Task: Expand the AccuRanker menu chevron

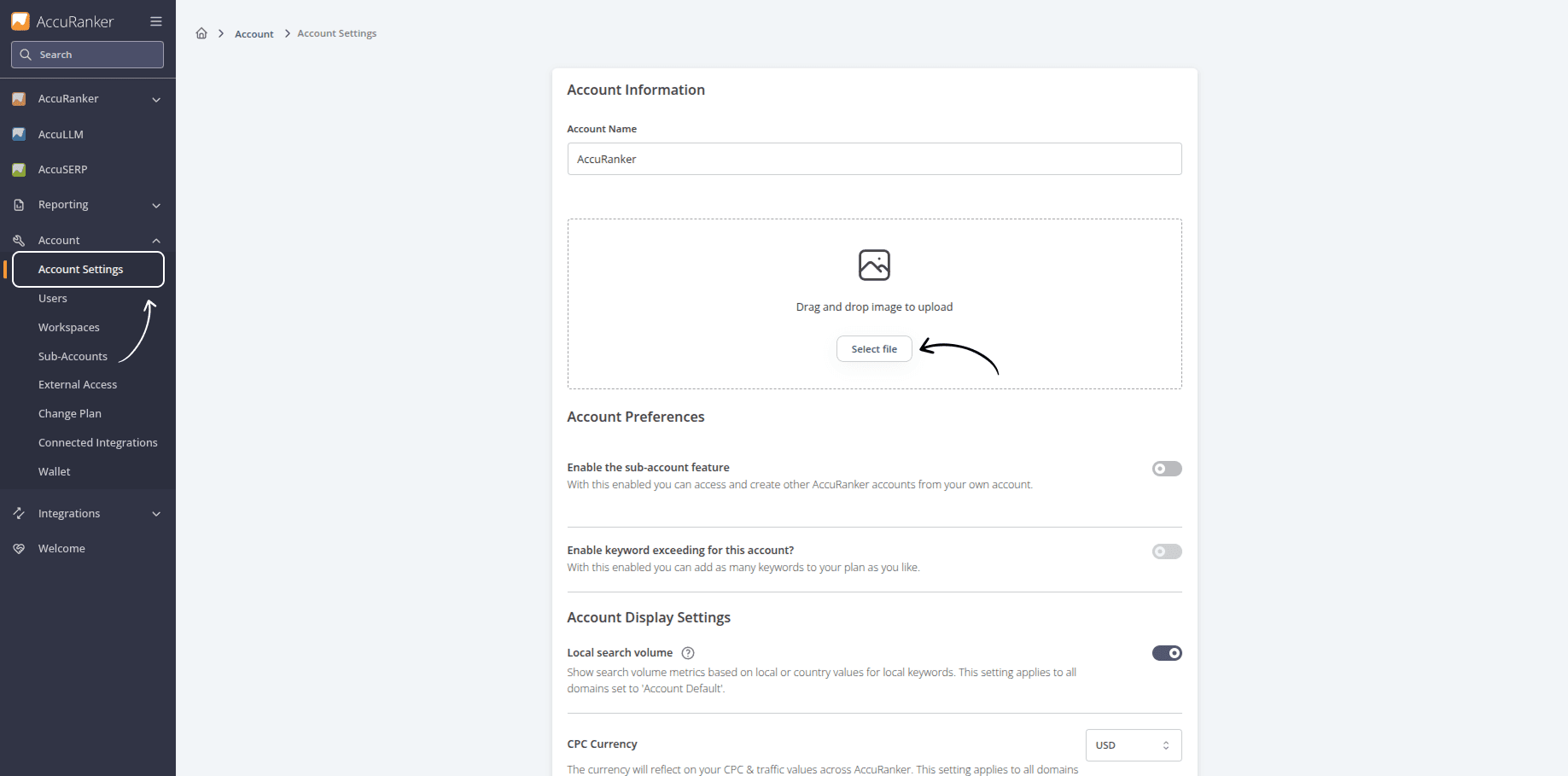Action: pos(156,100)
